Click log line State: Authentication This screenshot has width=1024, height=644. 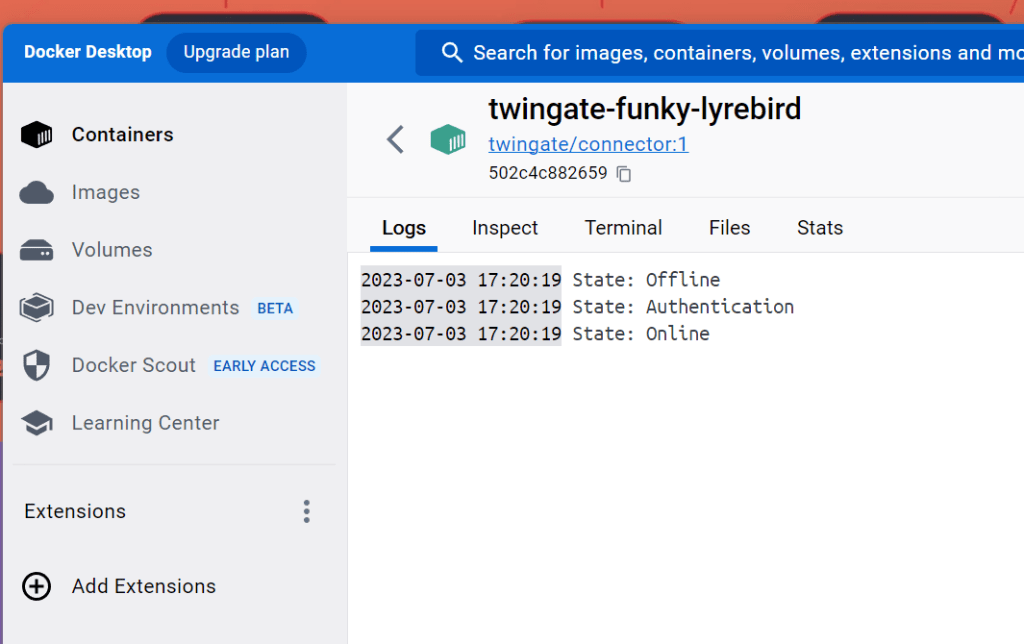(x=683, y=306)
